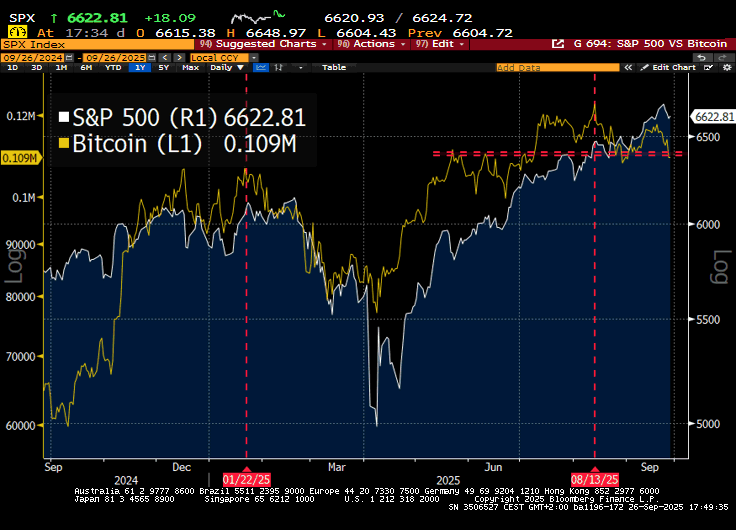This screenshot has height=530, width=736.
Task: Switch to the Table view
Action: [333, 68]
